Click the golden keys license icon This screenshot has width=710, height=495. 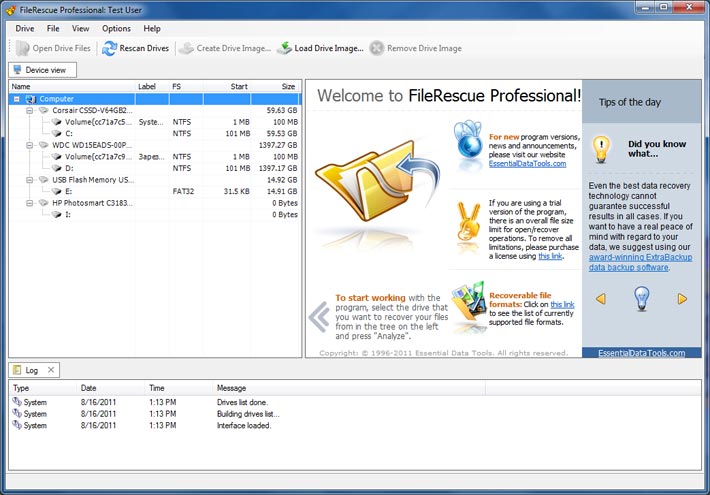click(468, 222)
